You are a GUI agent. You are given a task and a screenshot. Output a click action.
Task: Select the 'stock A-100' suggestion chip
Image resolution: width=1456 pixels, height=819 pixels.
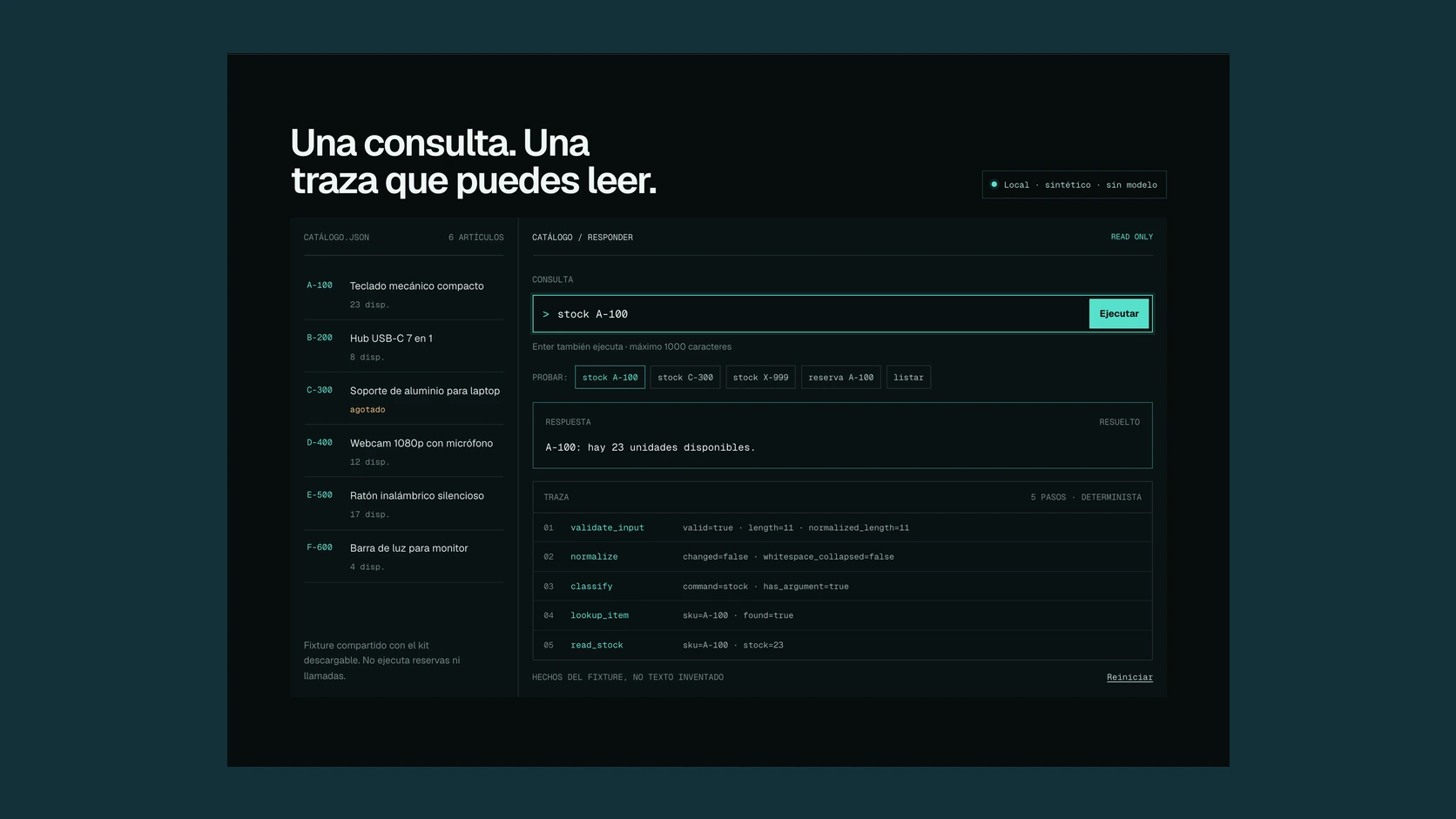pos(610,377)
